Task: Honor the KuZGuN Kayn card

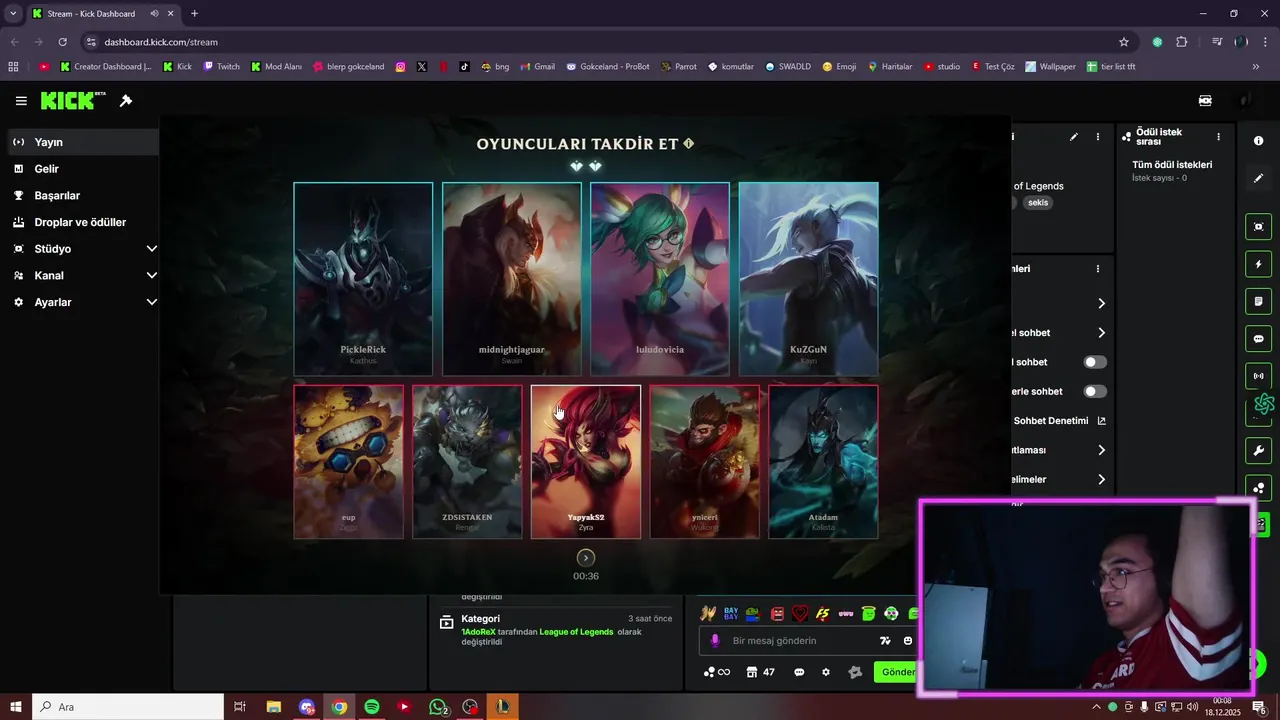Action: (x=809, y=279)
